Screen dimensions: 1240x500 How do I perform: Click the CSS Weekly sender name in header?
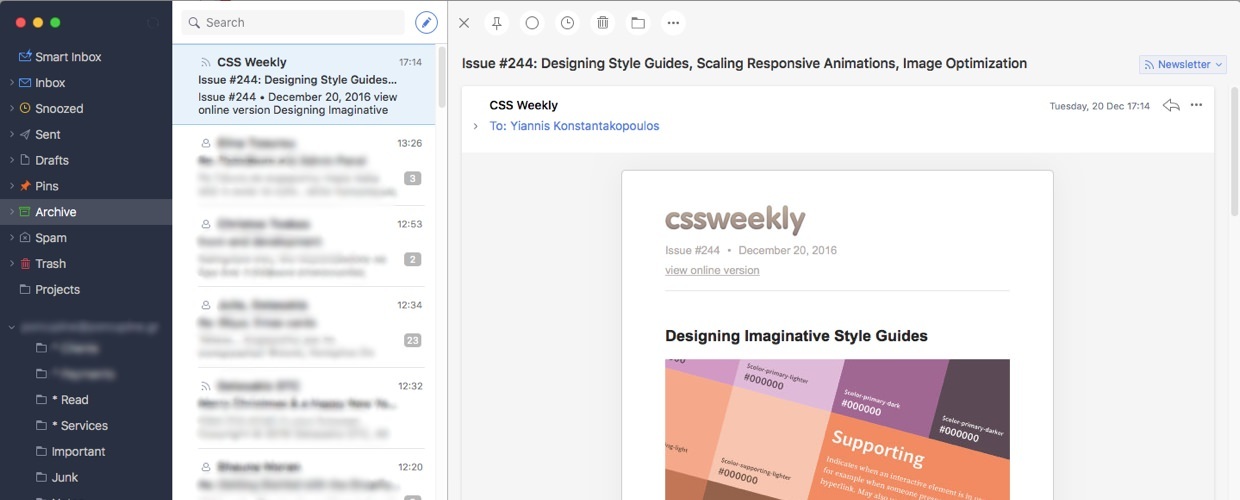point(523,105)
